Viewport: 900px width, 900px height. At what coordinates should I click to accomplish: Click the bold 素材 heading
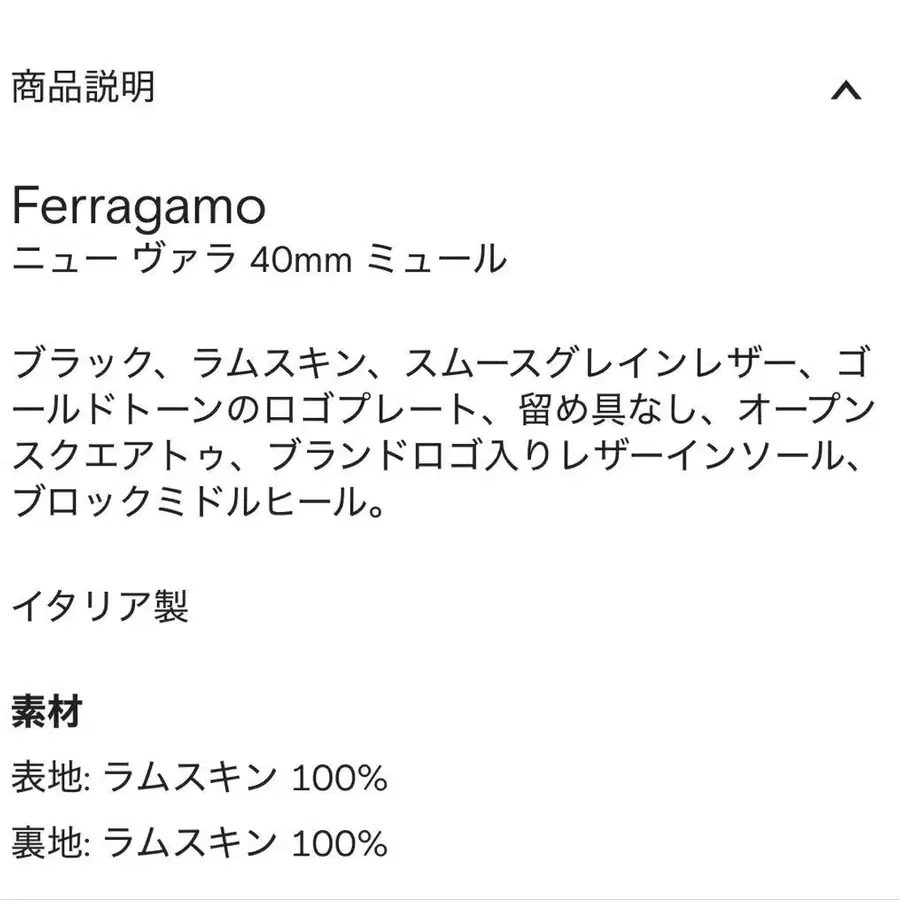[x=47, y=712]
